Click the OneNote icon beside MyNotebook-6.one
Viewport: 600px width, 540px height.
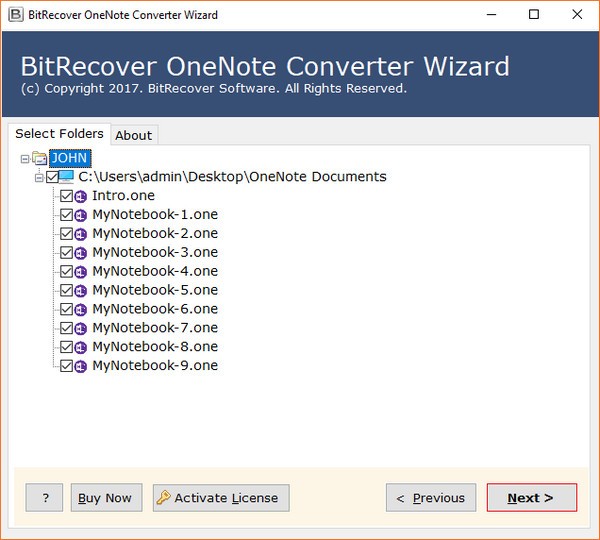(x=80, y=309)
